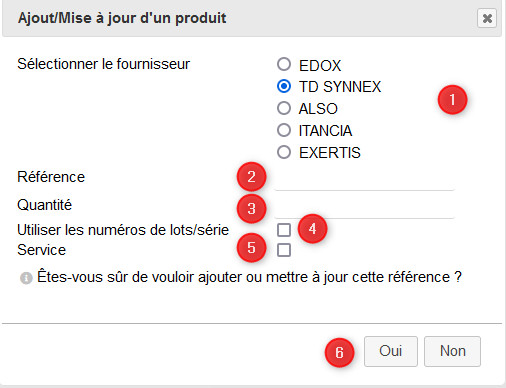
Task: Select EXERTIS radio option
Action: [284, 152]
